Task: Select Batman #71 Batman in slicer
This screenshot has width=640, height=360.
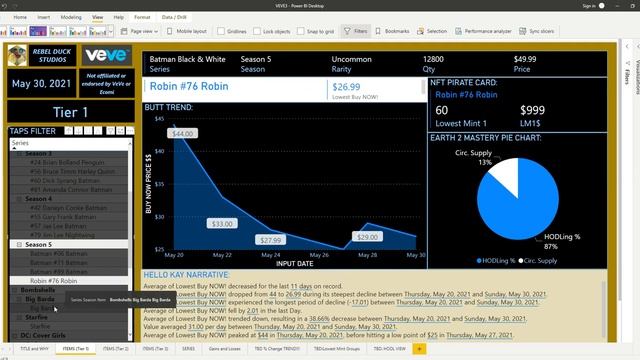Action: tap(58, 262)
